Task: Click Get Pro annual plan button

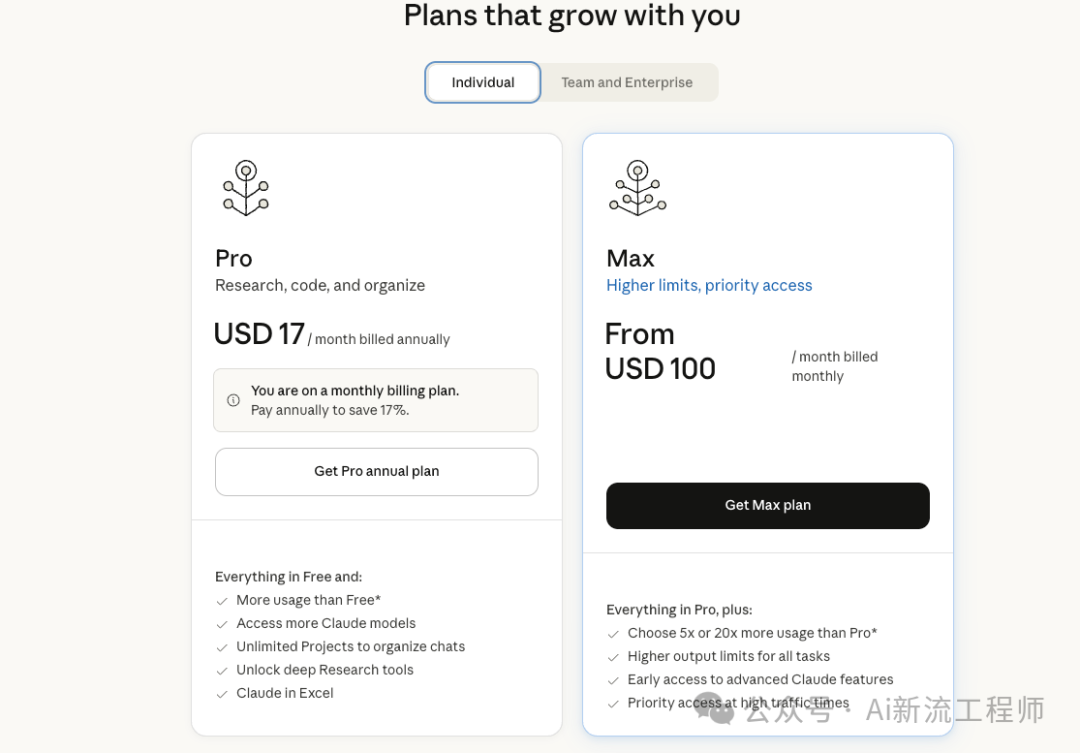Action: (x=376, y=472)
